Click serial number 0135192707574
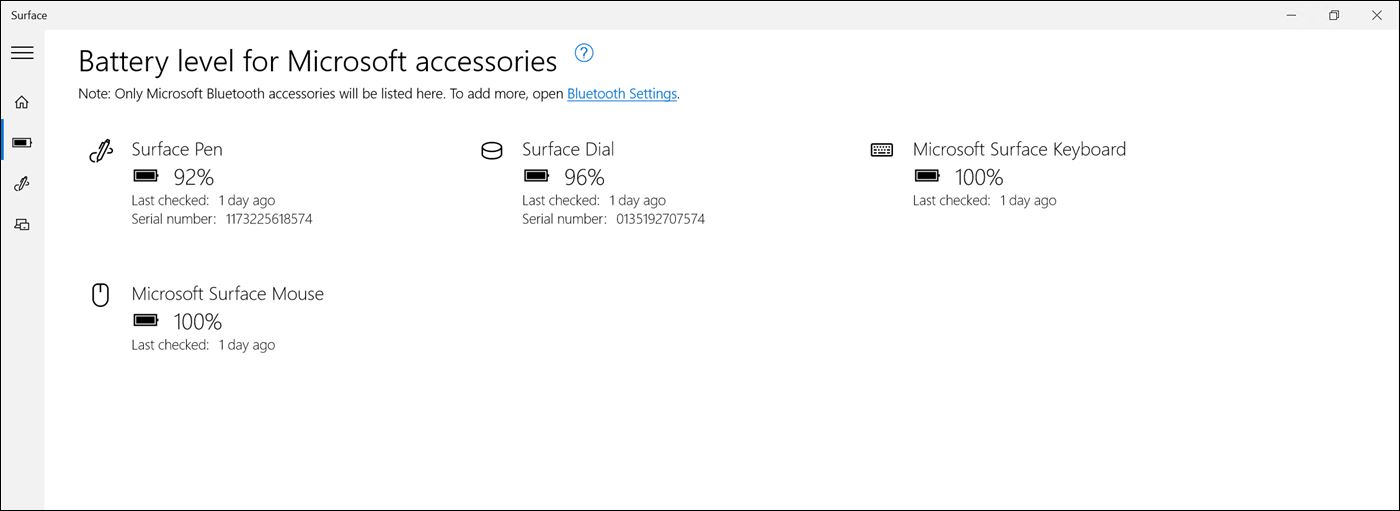 coord(660,218)
